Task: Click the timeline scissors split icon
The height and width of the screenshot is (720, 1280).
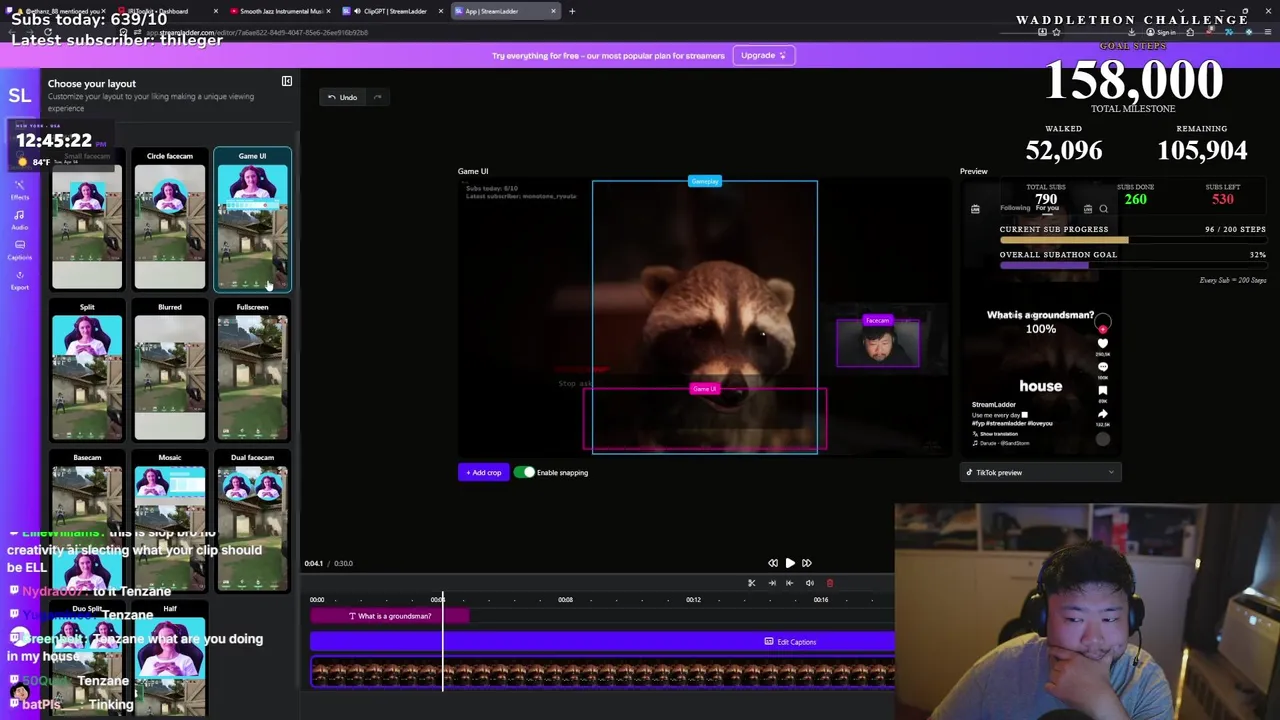Action: (751, 583)
